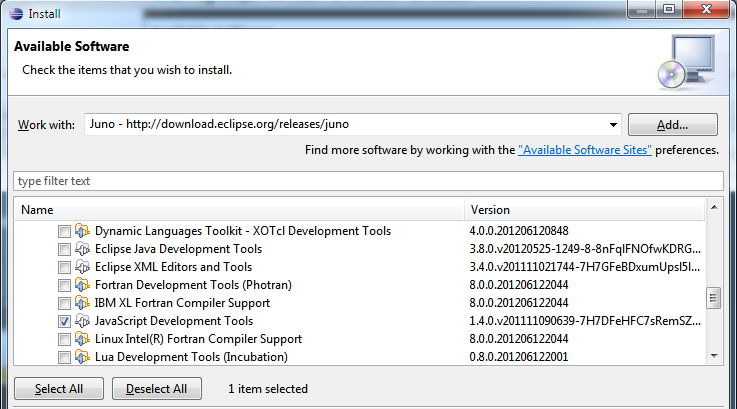Open the Work with site dropdown arrow
This screenshot has width=737, height=409.
pos(613,125)
